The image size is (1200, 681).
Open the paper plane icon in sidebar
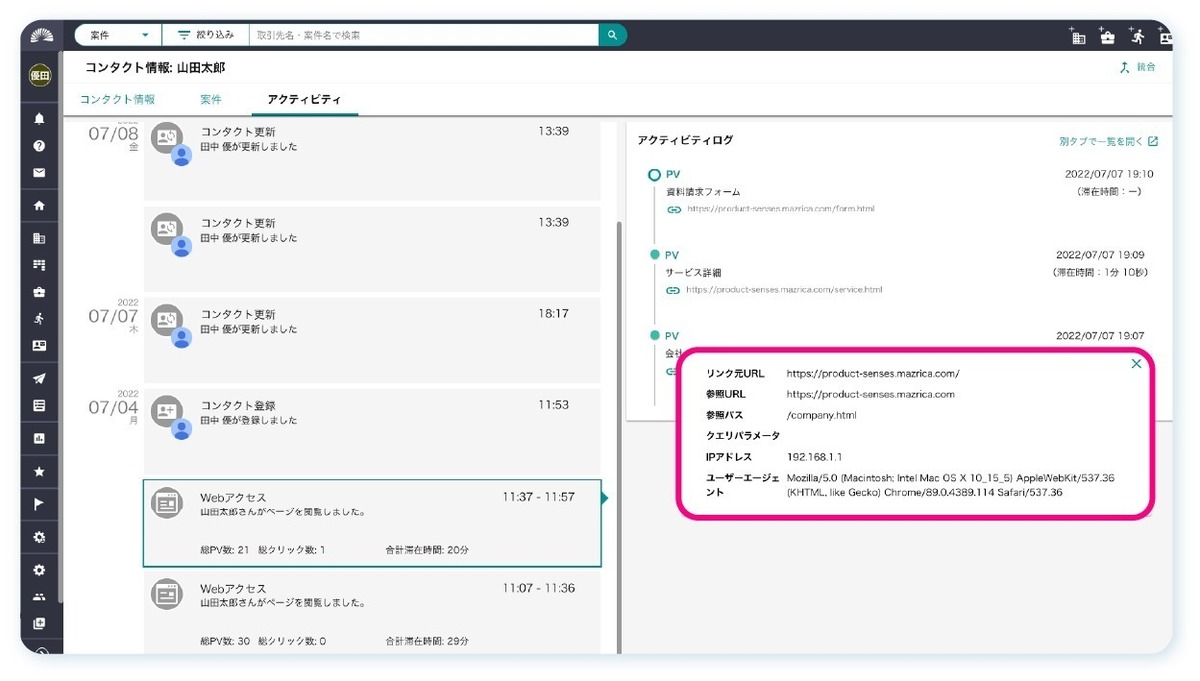click(39, 378)
